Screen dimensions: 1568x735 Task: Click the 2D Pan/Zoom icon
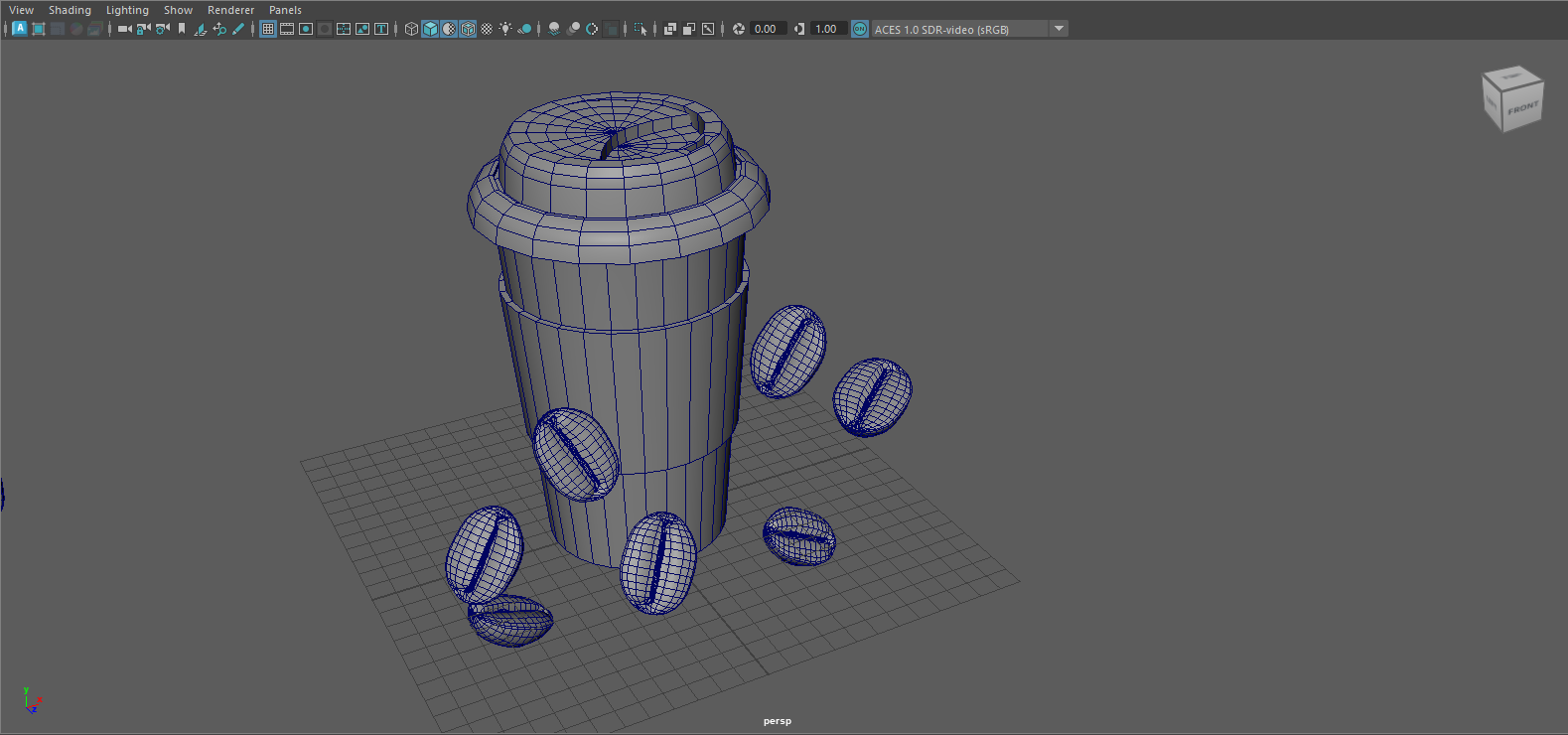pos(219,29)
